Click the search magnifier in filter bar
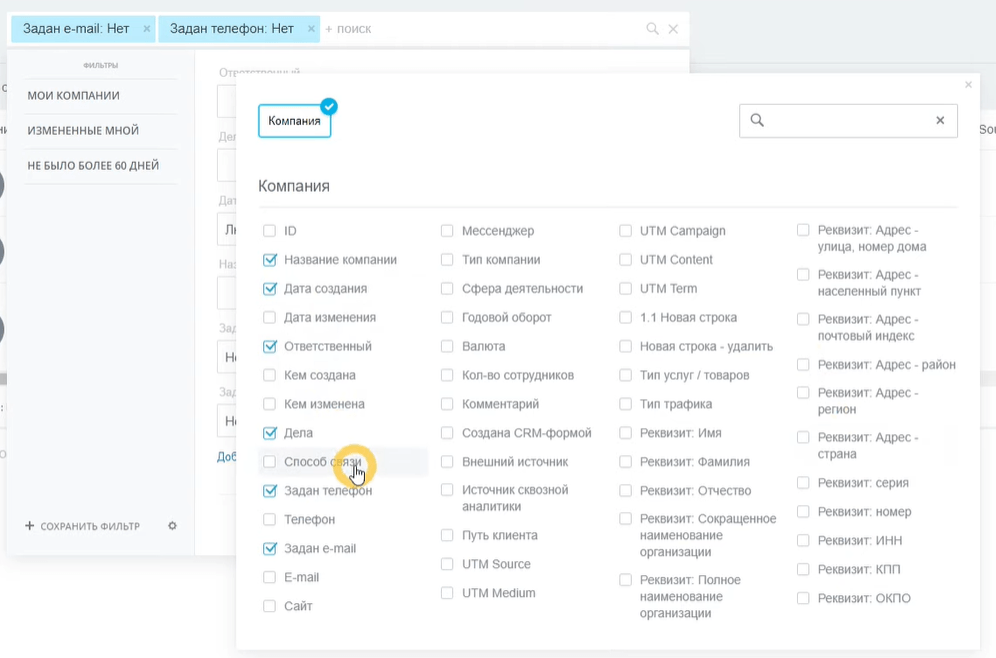996x658 pixels. [x=652, y=29]
